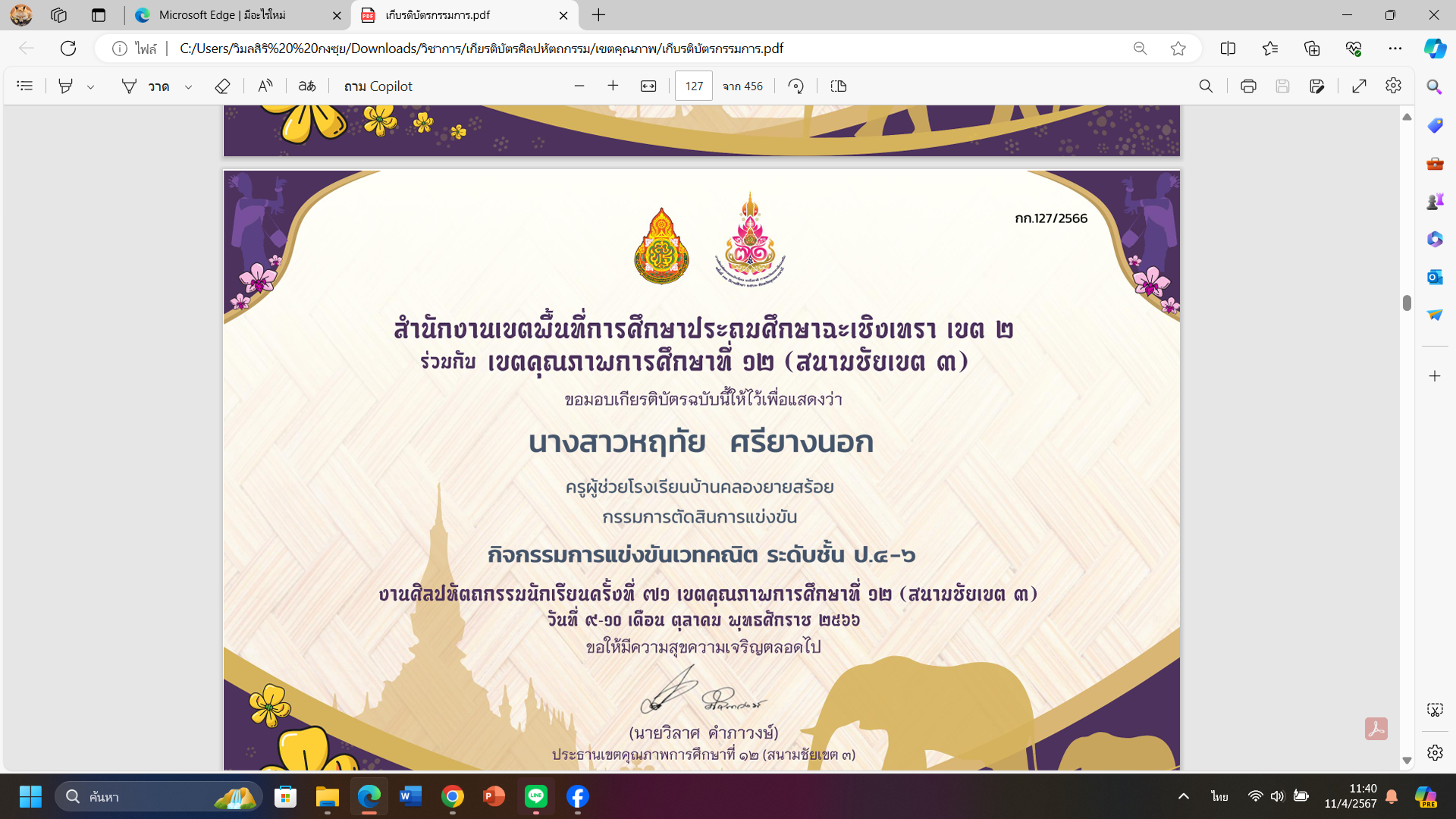This screenshot has width=1456, height=819.
Task: Print the PDF document
Action: click(1248, 86)
